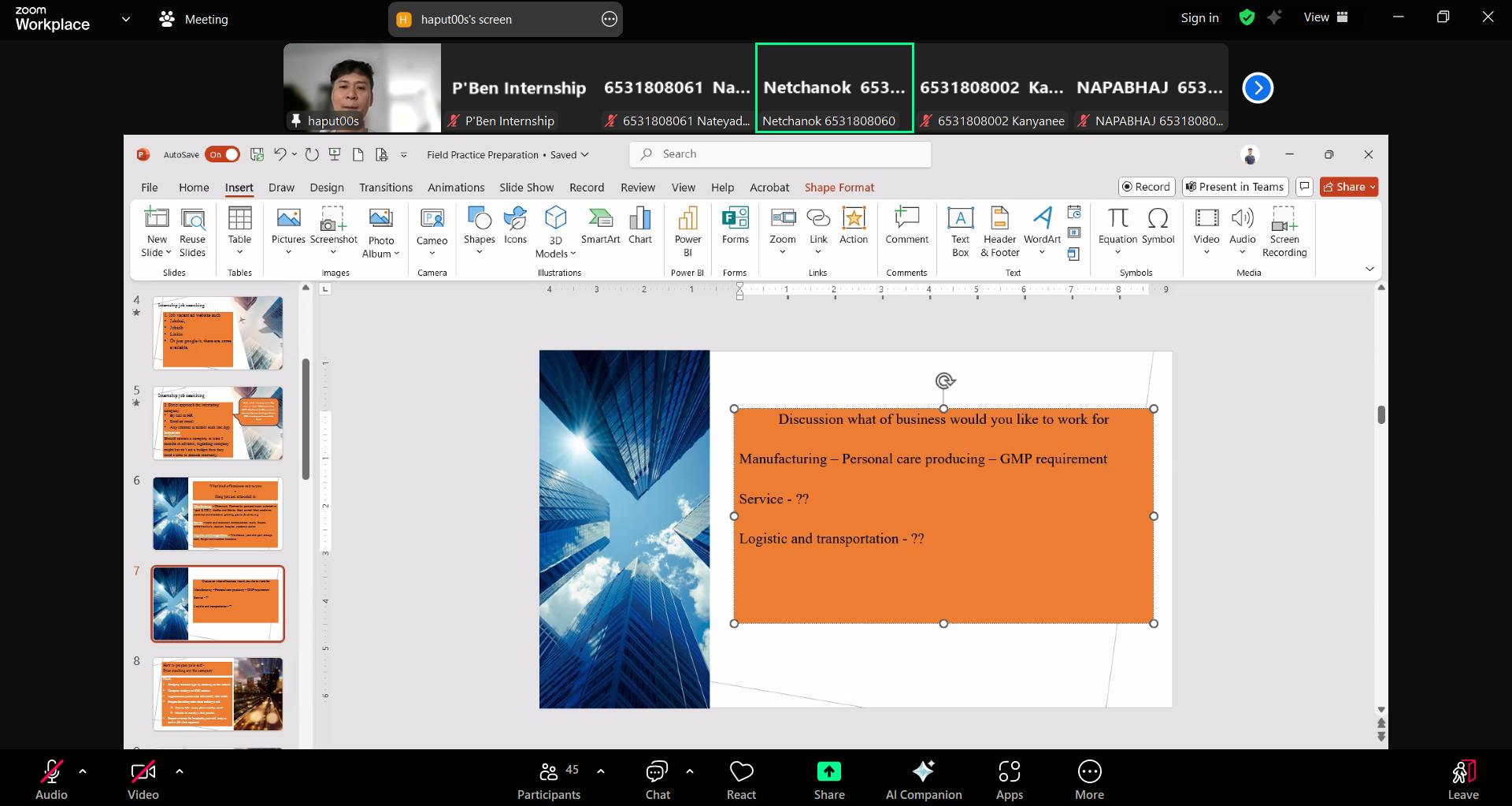Screen dimensions: 1512x806
Task: Open the Zoom Workplace dropdown arrow
Action: pos(125,20)
